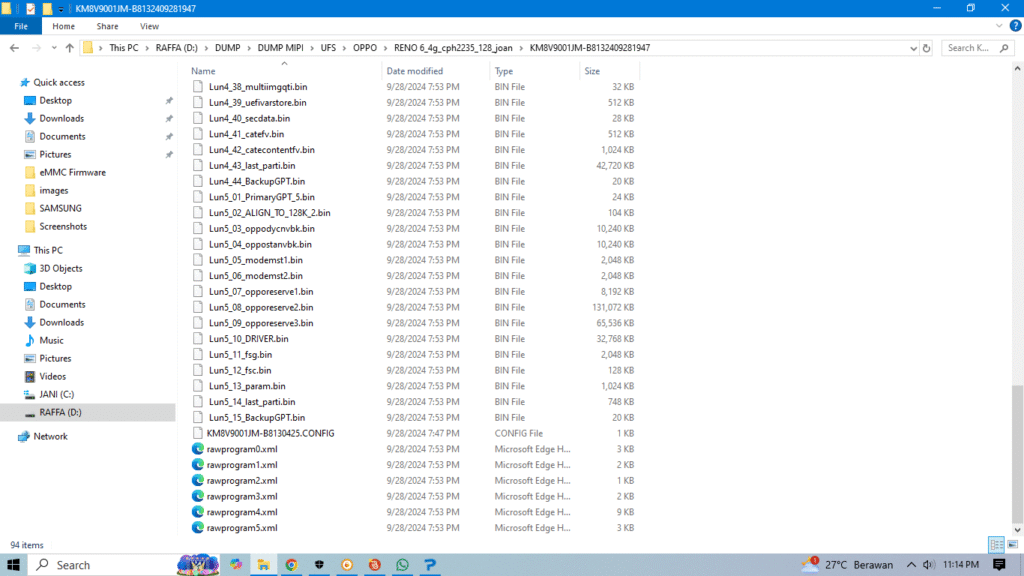
Task: Click UFS in the address breadcrumb
Action: point(328,48)
